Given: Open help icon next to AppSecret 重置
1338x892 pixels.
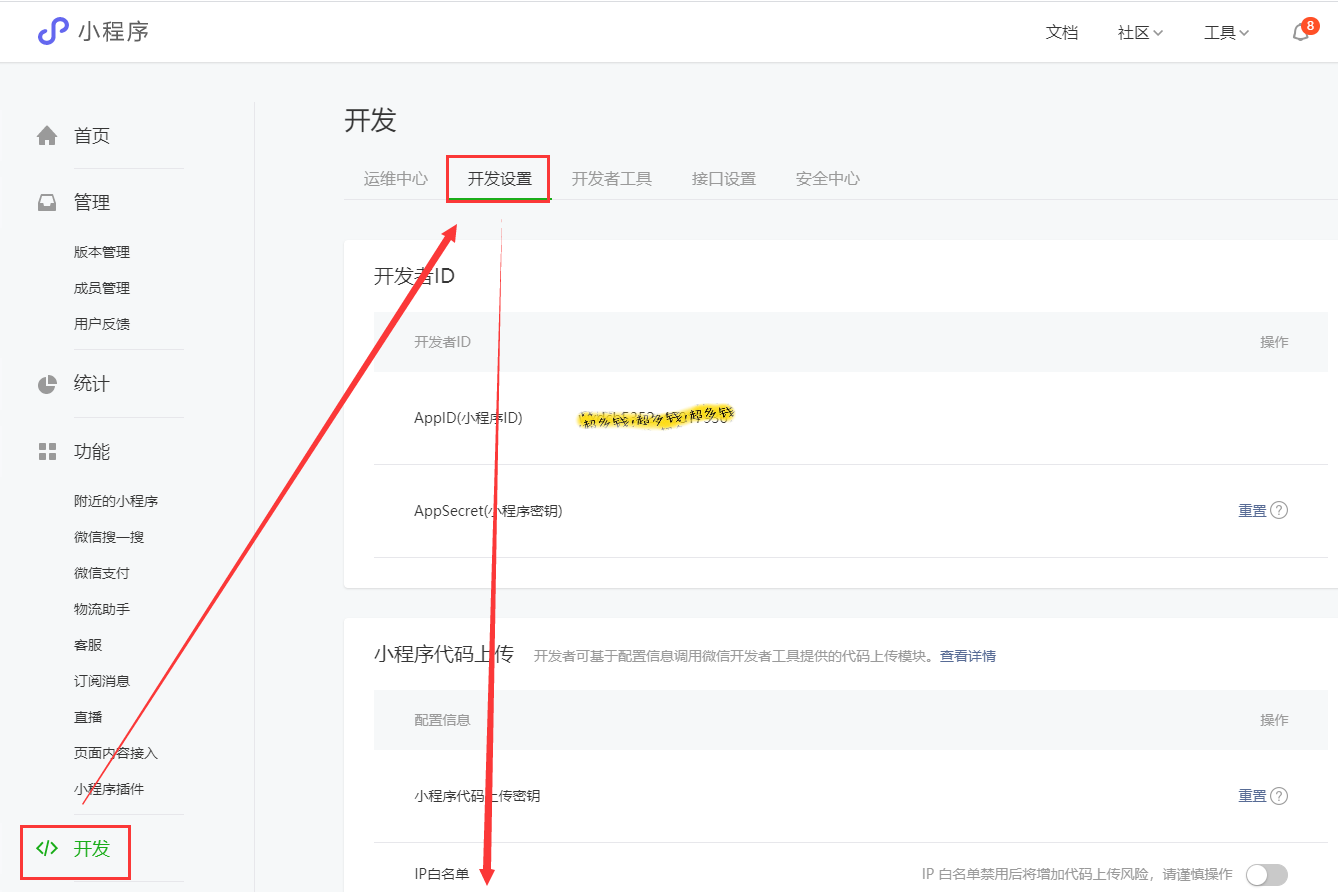Looking at the screenshot, I should coord(1278,510).
